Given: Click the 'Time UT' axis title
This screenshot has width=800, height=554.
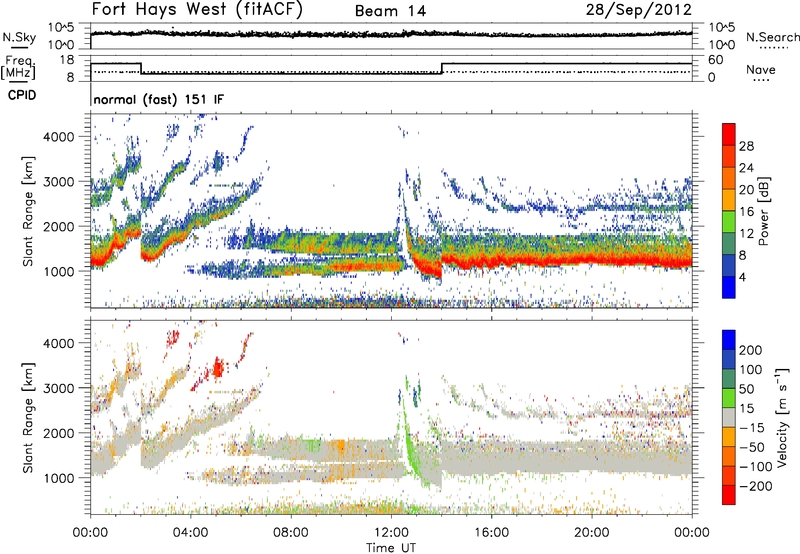Looking at the screenshot, I should click(x=391, y=548).
